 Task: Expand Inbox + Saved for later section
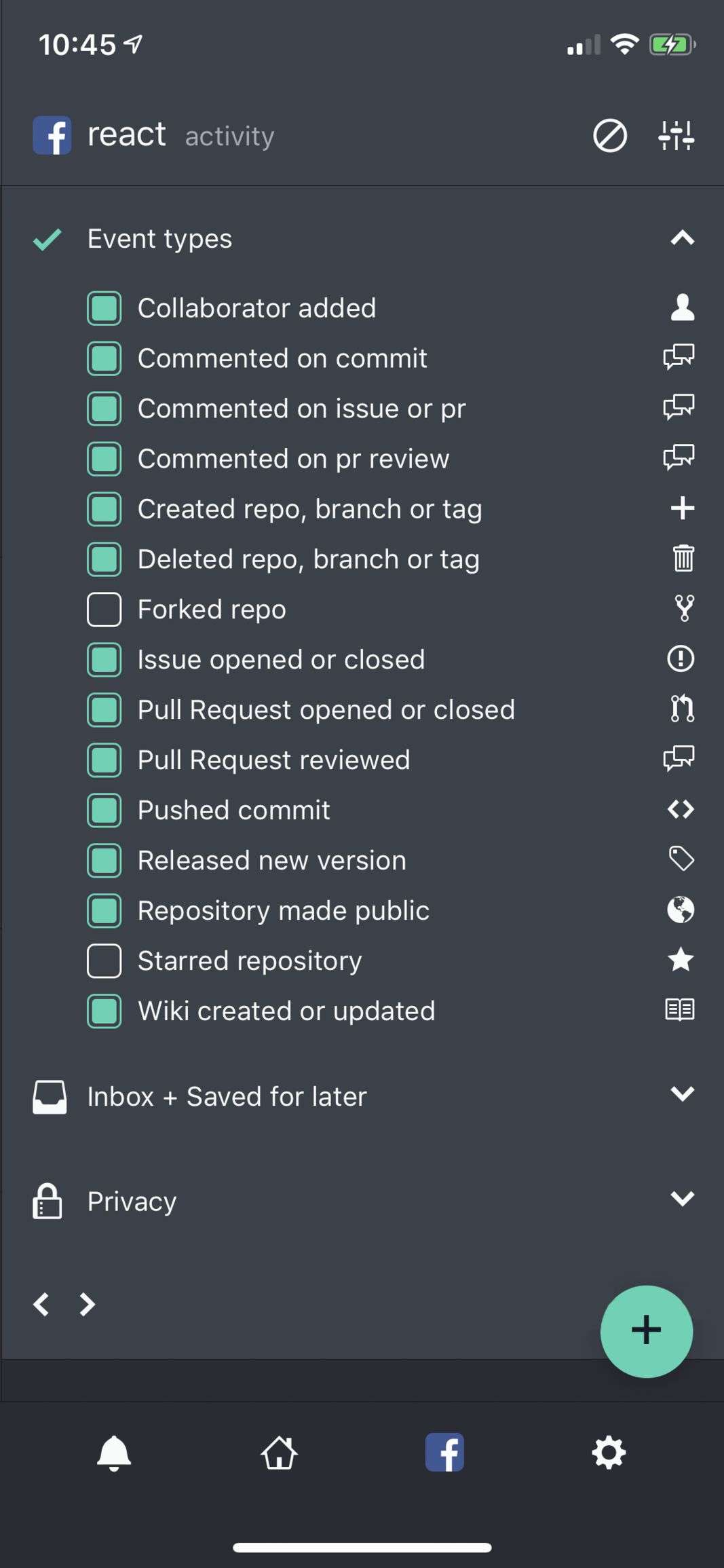[682, 1094]
